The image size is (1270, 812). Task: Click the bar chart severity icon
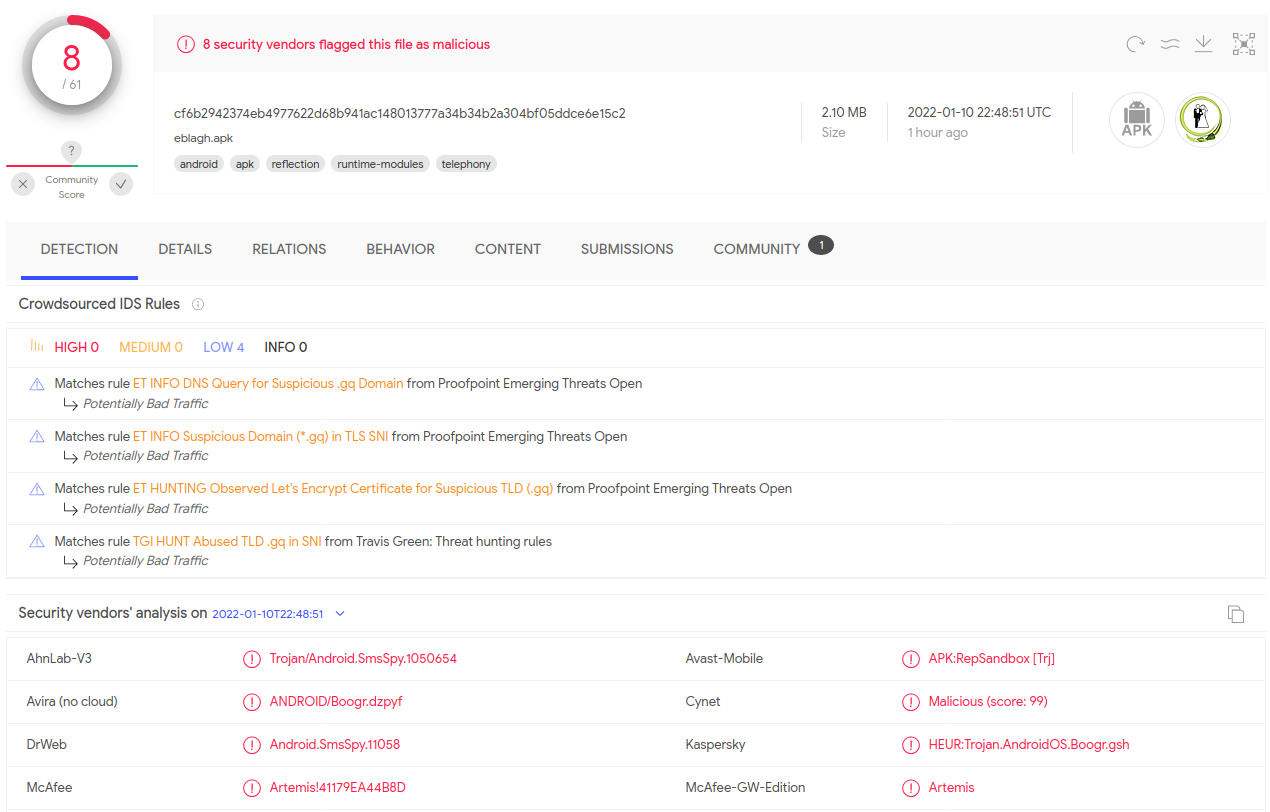tap(37, 346)
